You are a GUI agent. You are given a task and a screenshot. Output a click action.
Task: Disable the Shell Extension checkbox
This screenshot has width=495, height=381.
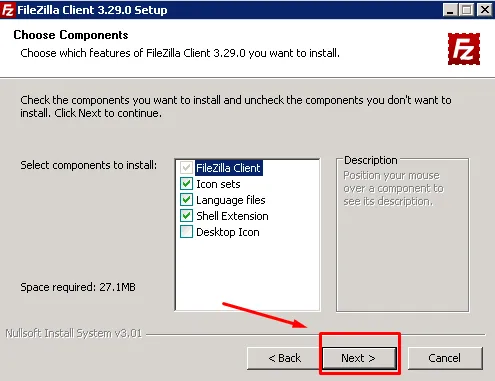[x=186, y=216]
